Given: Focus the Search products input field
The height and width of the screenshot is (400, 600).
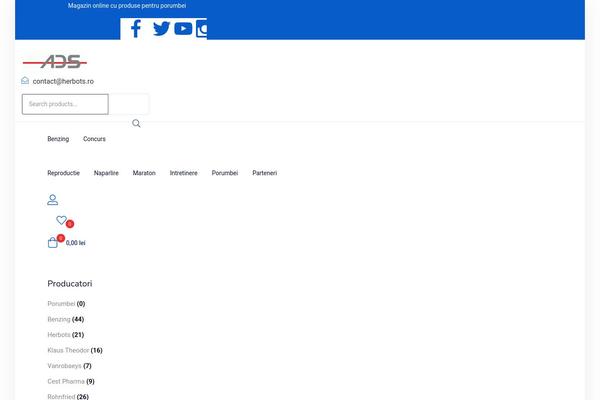Looking at the screenshot, I should tap(65, 104).
